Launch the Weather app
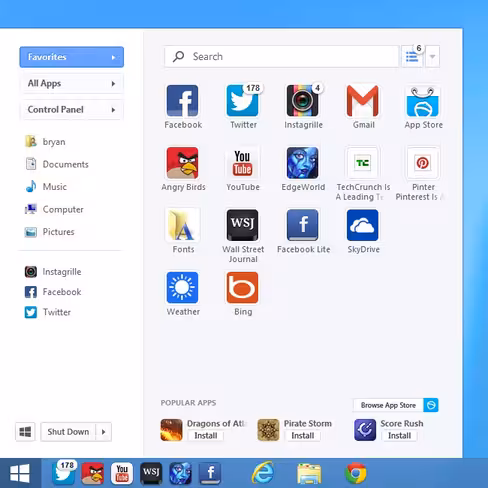This screenshot has height=488, width=488. point(182,287)
